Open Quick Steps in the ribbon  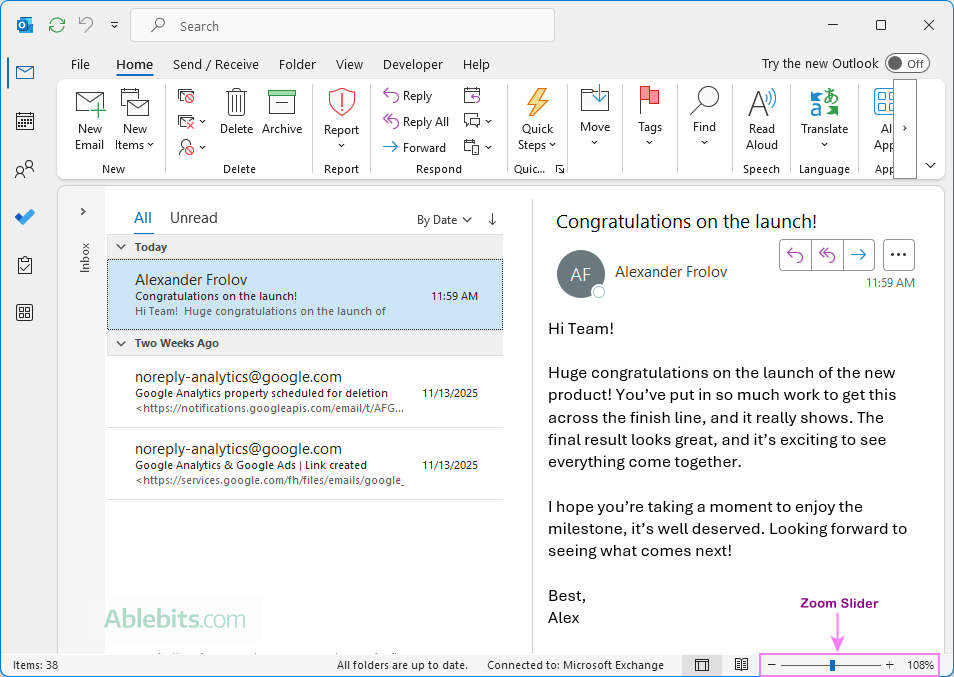tap(537, 120)
